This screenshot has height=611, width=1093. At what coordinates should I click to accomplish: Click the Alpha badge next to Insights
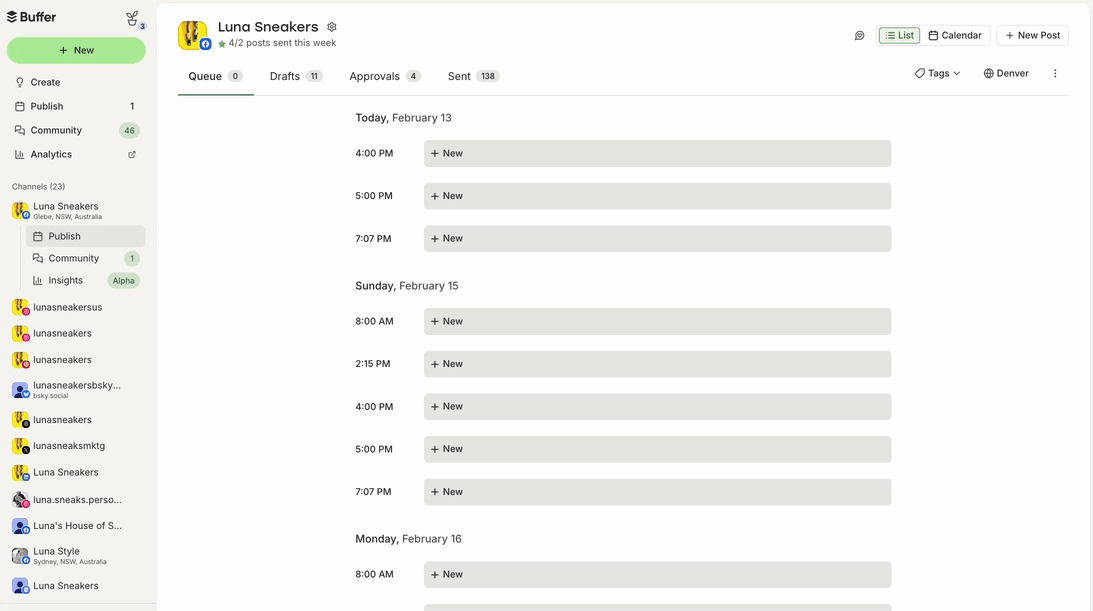click(x=123, y=281)
